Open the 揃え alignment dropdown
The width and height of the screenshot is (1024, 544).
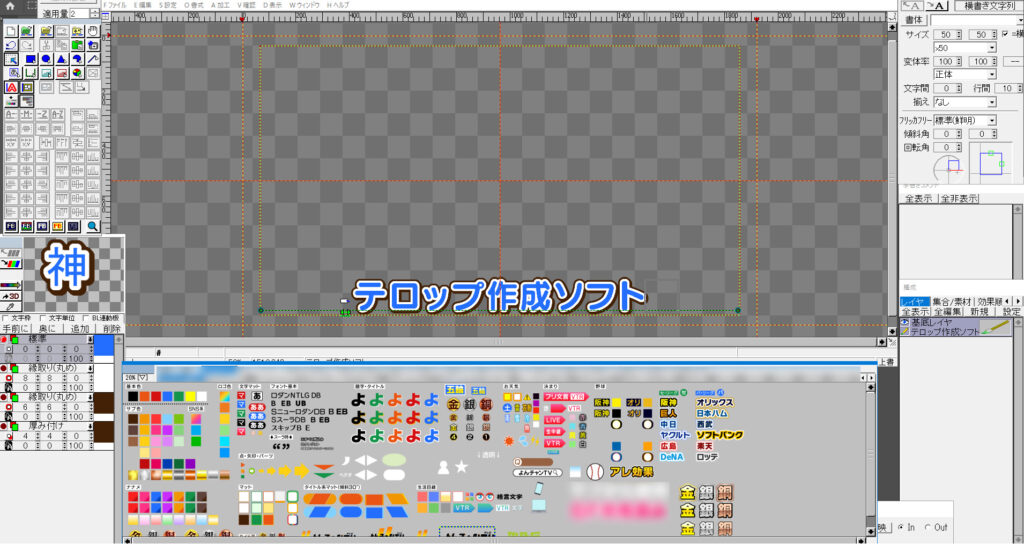tap(991, 102)
